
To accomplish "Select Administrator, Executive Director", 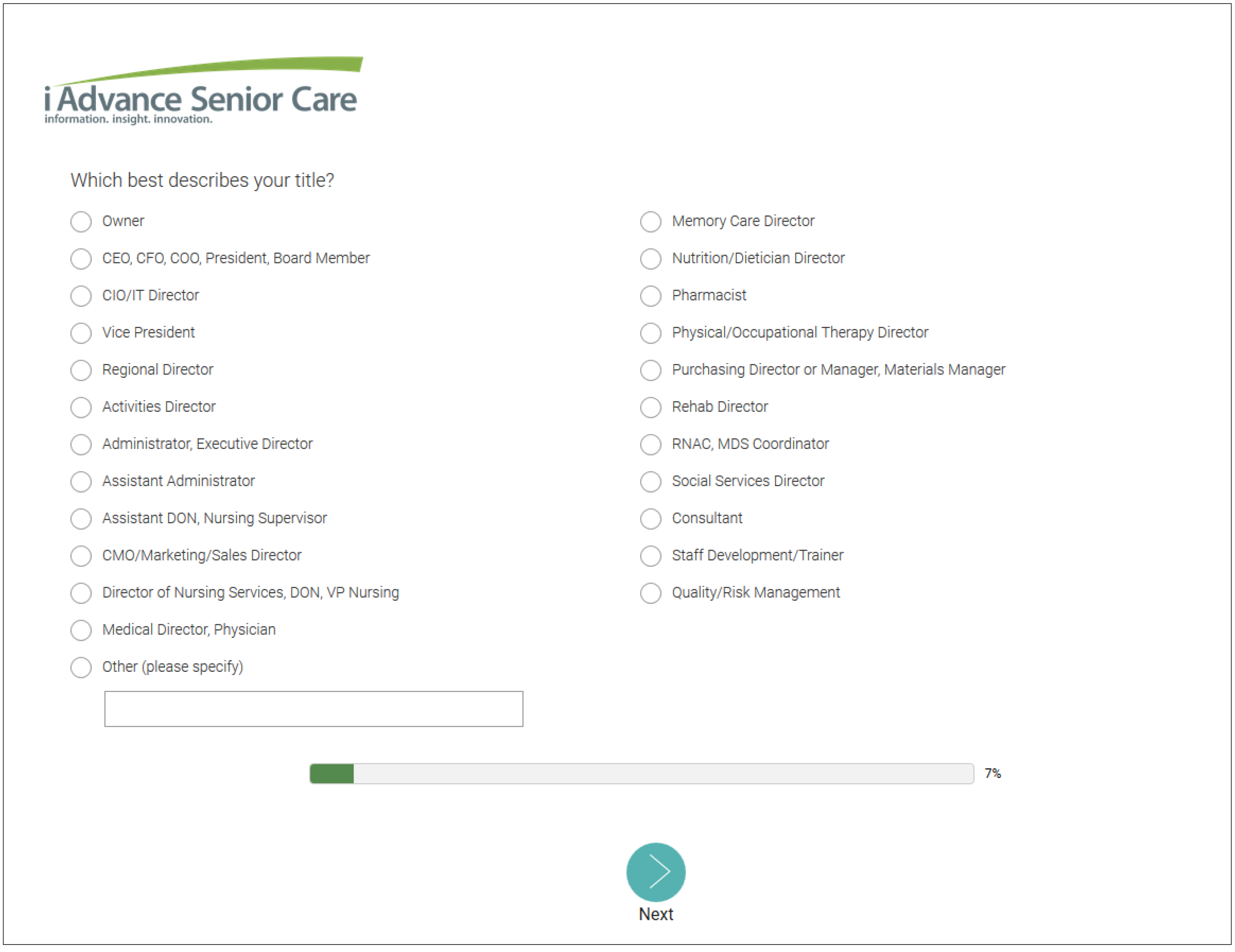I will [81, 444].
